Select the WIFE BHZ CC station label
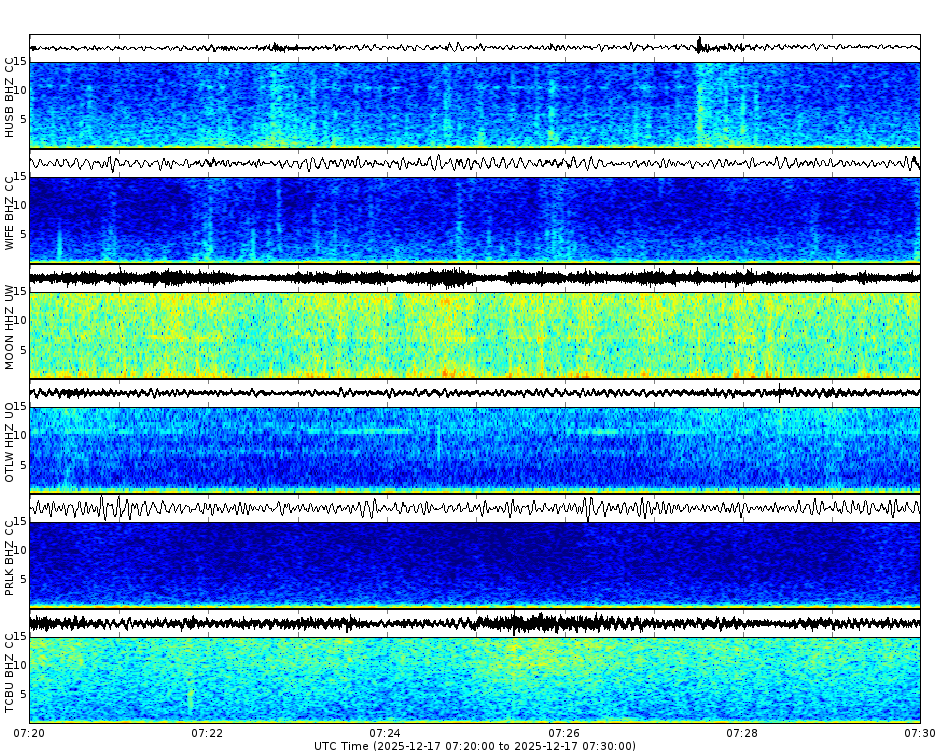The width and height of the screenshot is (950, 756). click(10, 212)
